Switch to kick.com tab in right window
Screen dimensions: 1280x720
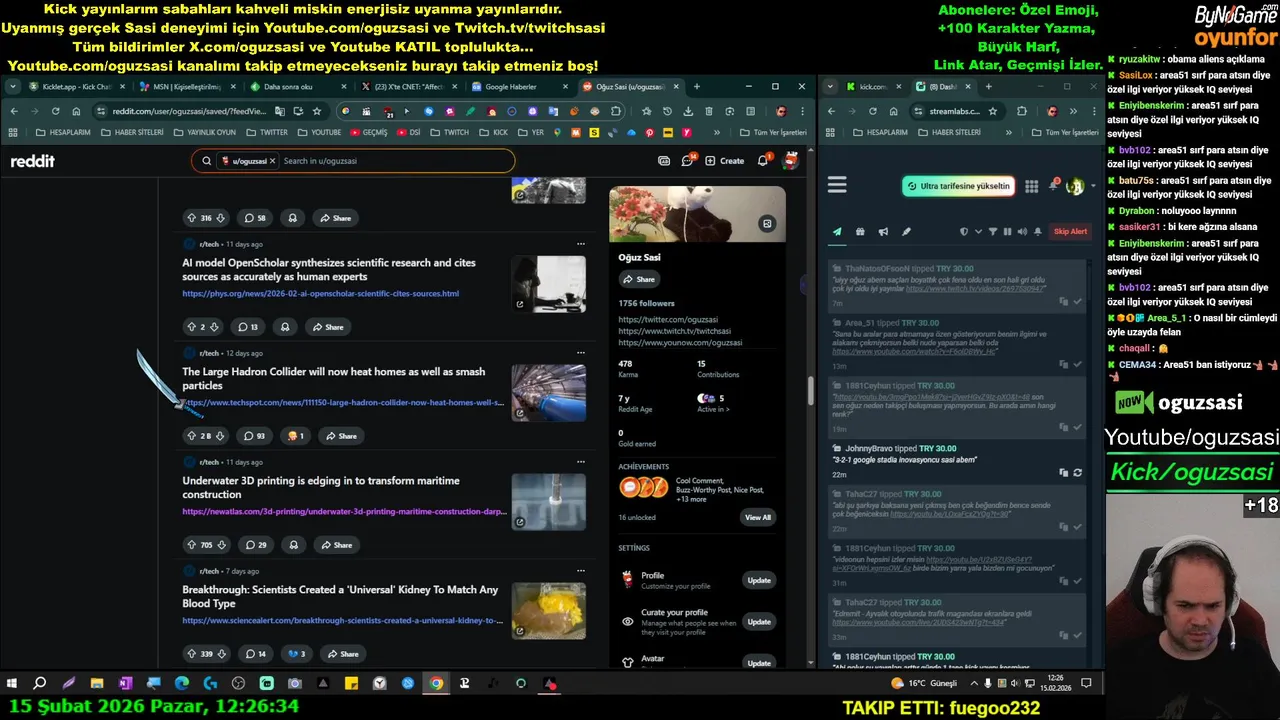pyautogui.click(x=872, y=87)
